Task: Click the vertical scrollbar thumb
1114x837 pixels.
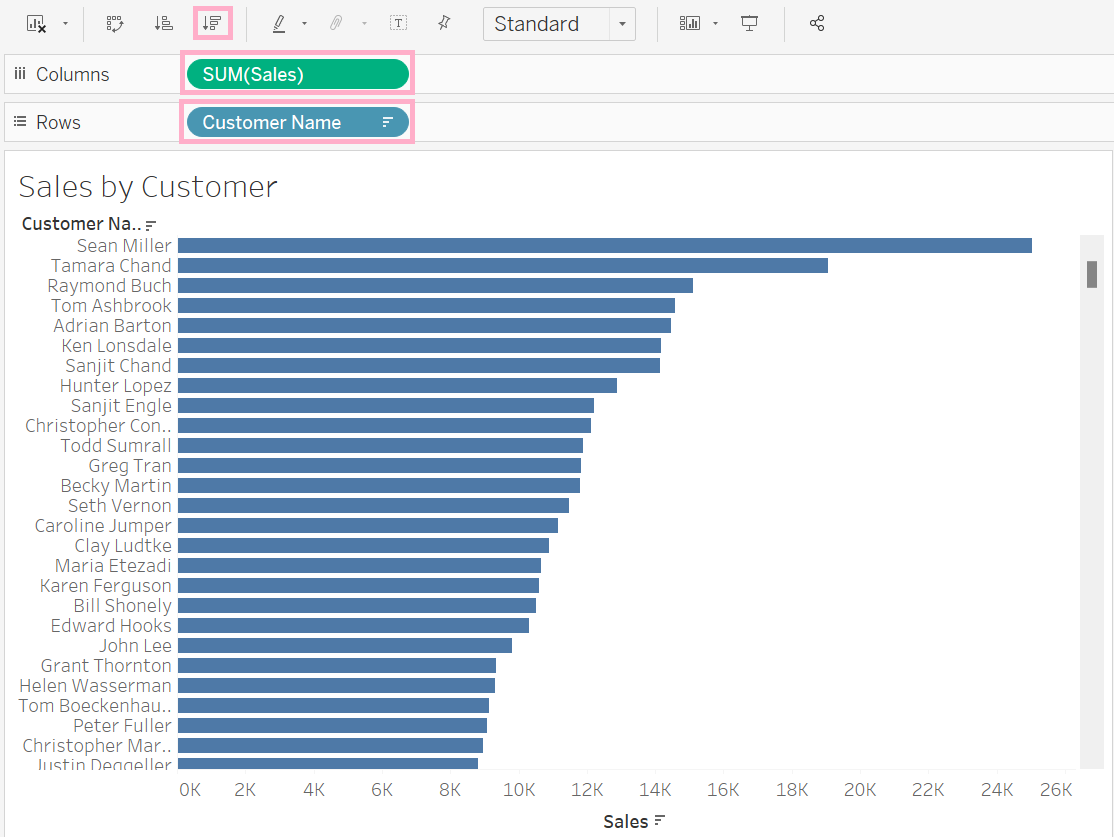Action: (x=1092, y=274)
